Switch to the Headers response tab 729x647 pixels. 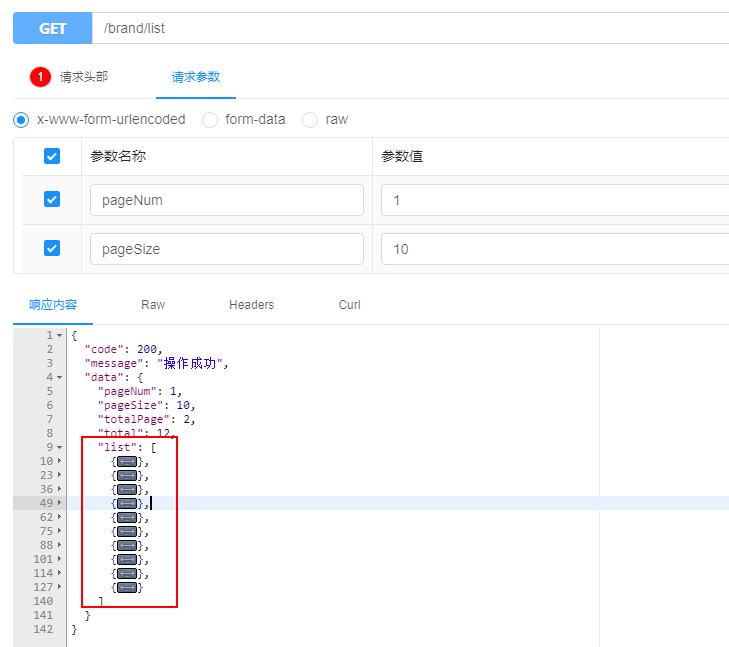[x=252, y=305]
